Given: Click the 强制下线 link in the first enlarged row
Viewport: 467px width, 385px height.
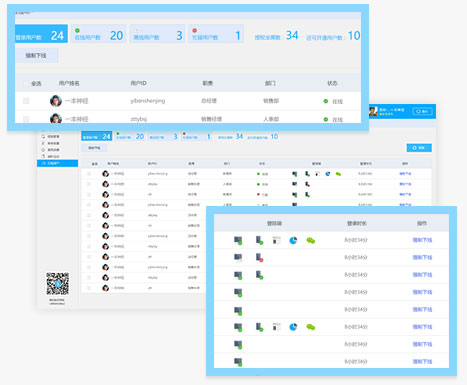Looking at the screenshot, I should [x=422, y=240].
